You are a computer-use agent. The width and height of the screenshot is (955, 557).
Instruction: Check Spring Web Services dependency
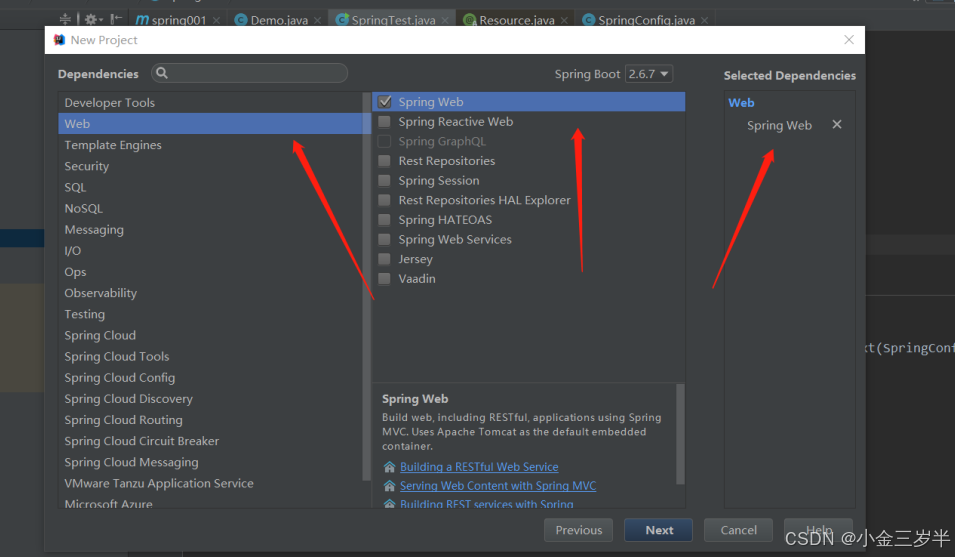point(384,239)
